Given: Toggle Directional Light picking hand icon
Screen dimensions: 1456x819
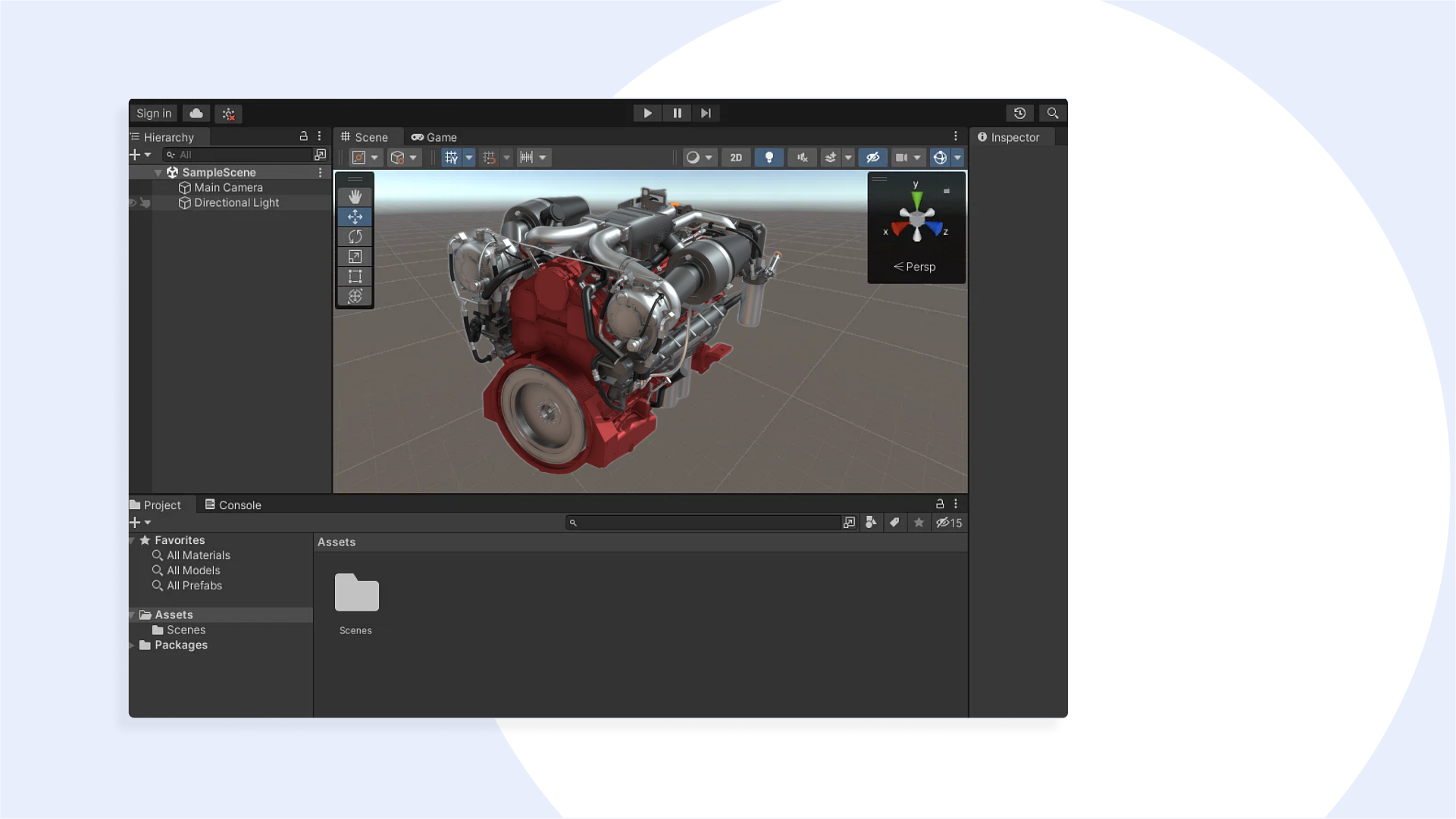Looking at the screenshot, I should (x=146, y=203).
